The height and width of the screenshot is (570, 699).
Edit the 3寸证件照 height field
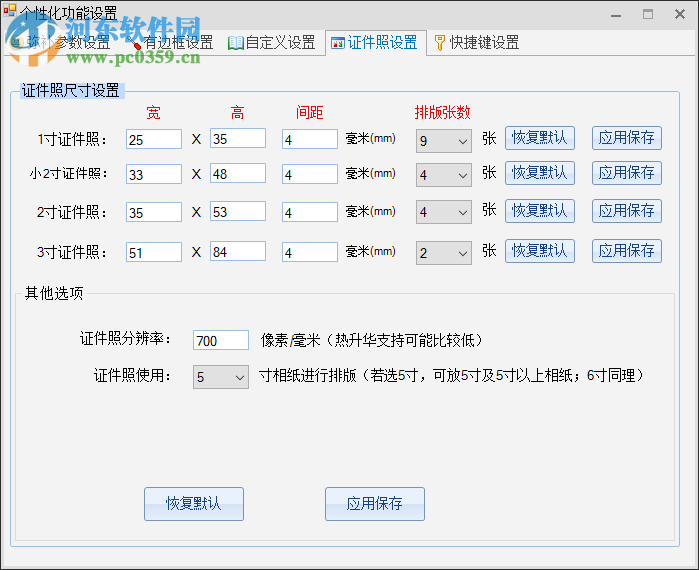(x=238, y=251)
